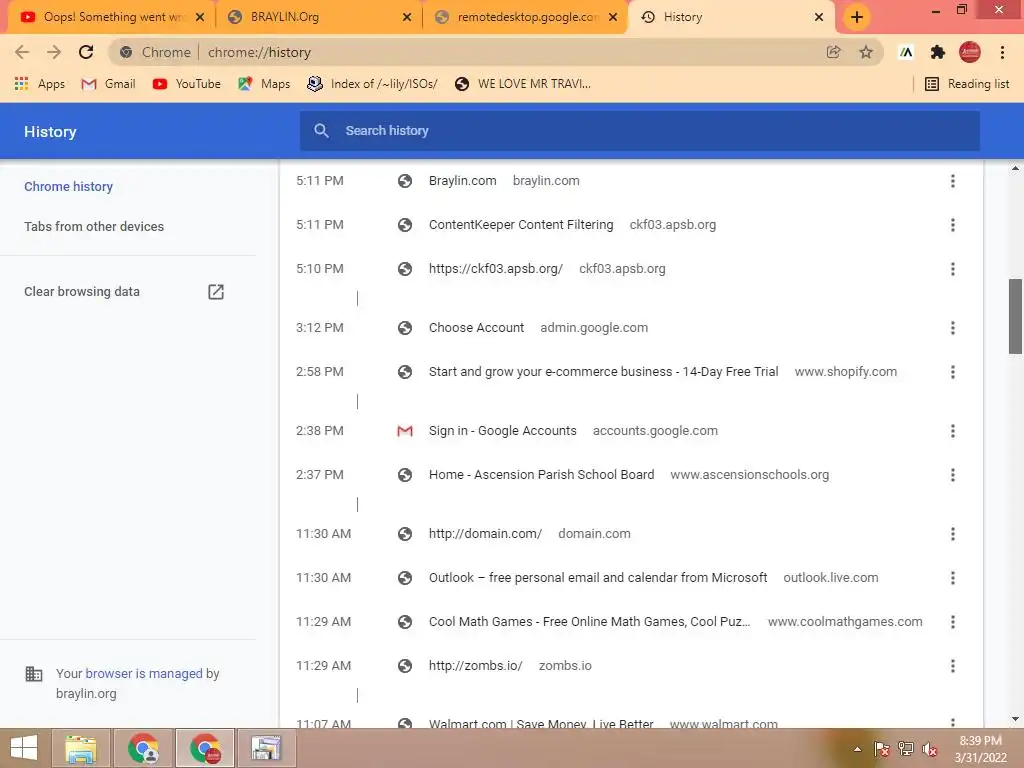This screenshot has width=1024, height=768.
Task: Open the Windows Start button
Action: 24,748
